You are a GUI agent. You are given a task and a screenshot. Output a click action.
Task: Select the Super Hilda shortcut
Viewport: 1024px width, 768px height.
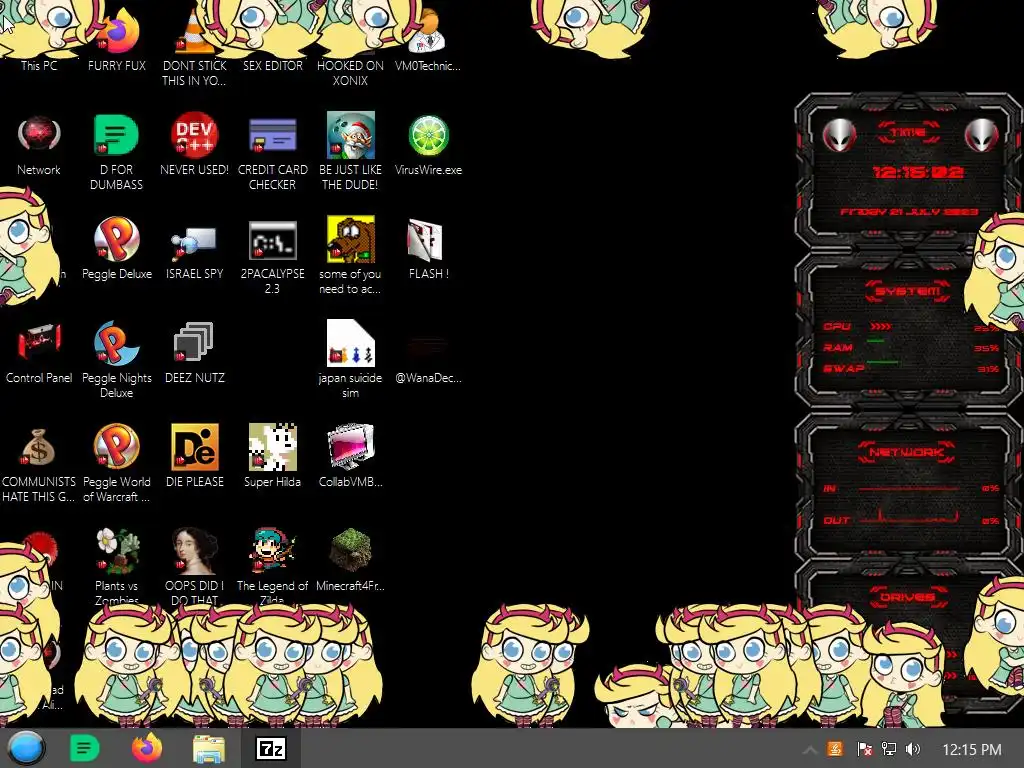point(272,456)
